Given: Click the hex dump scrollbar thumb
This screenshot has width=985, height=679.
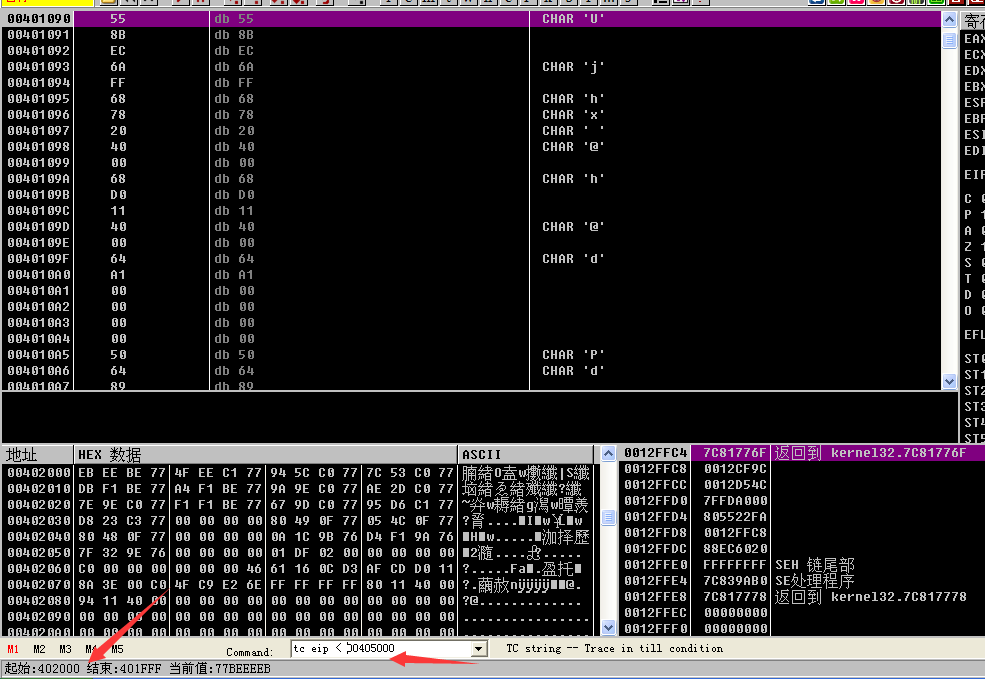Looking at the screenshot, I should pos(608,517).
